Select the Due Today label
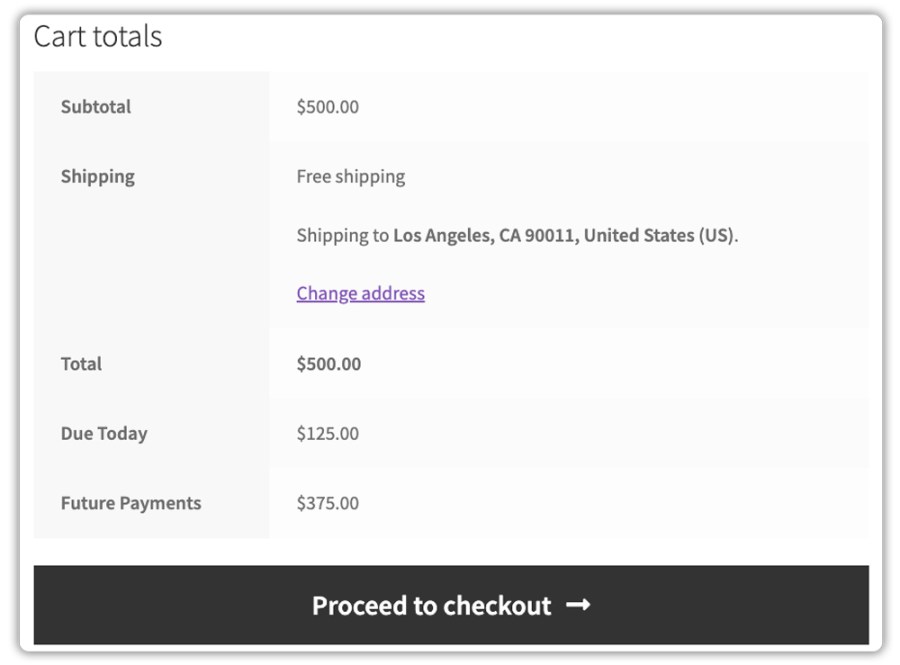This screenshot has width=900, height=665. coord(104,434)
